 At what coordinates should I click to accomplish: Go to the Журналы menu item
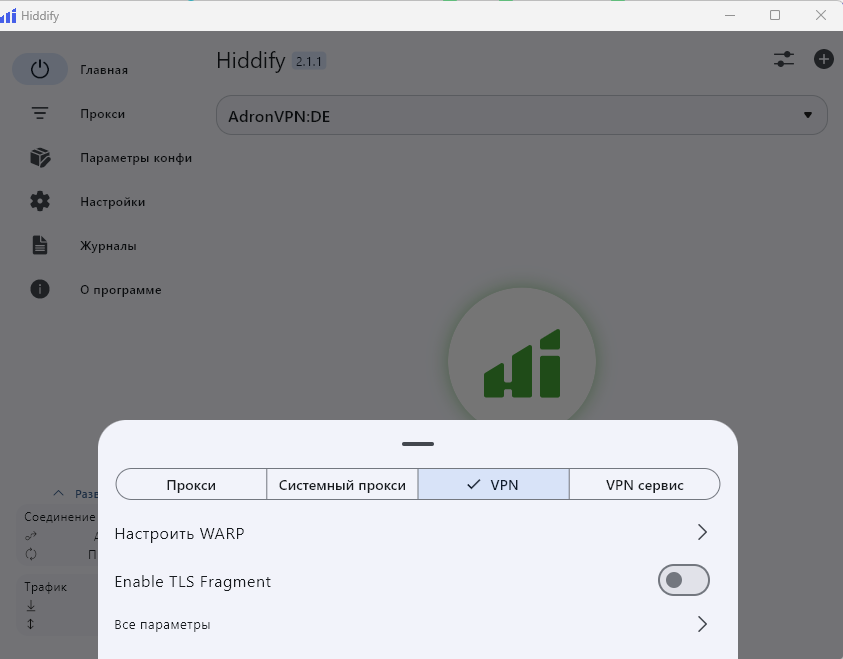(108, 246)
